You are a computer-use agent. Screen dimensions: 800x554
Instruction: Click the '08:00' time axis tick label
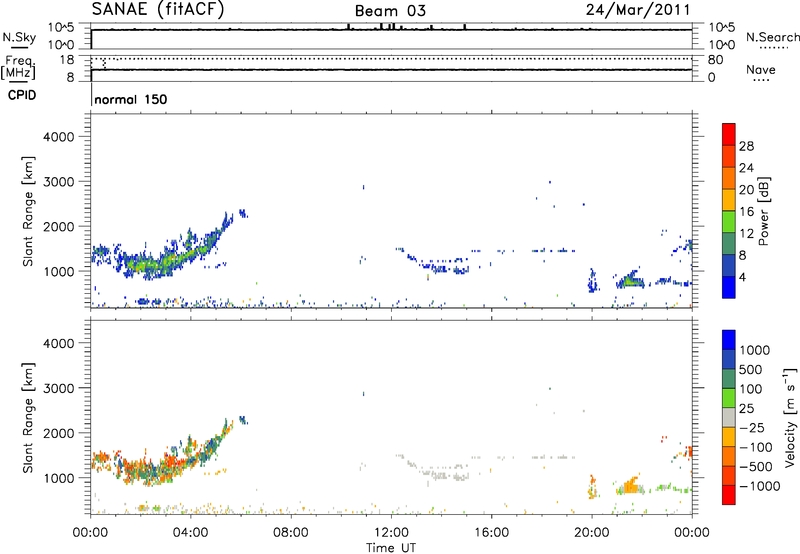290,533
